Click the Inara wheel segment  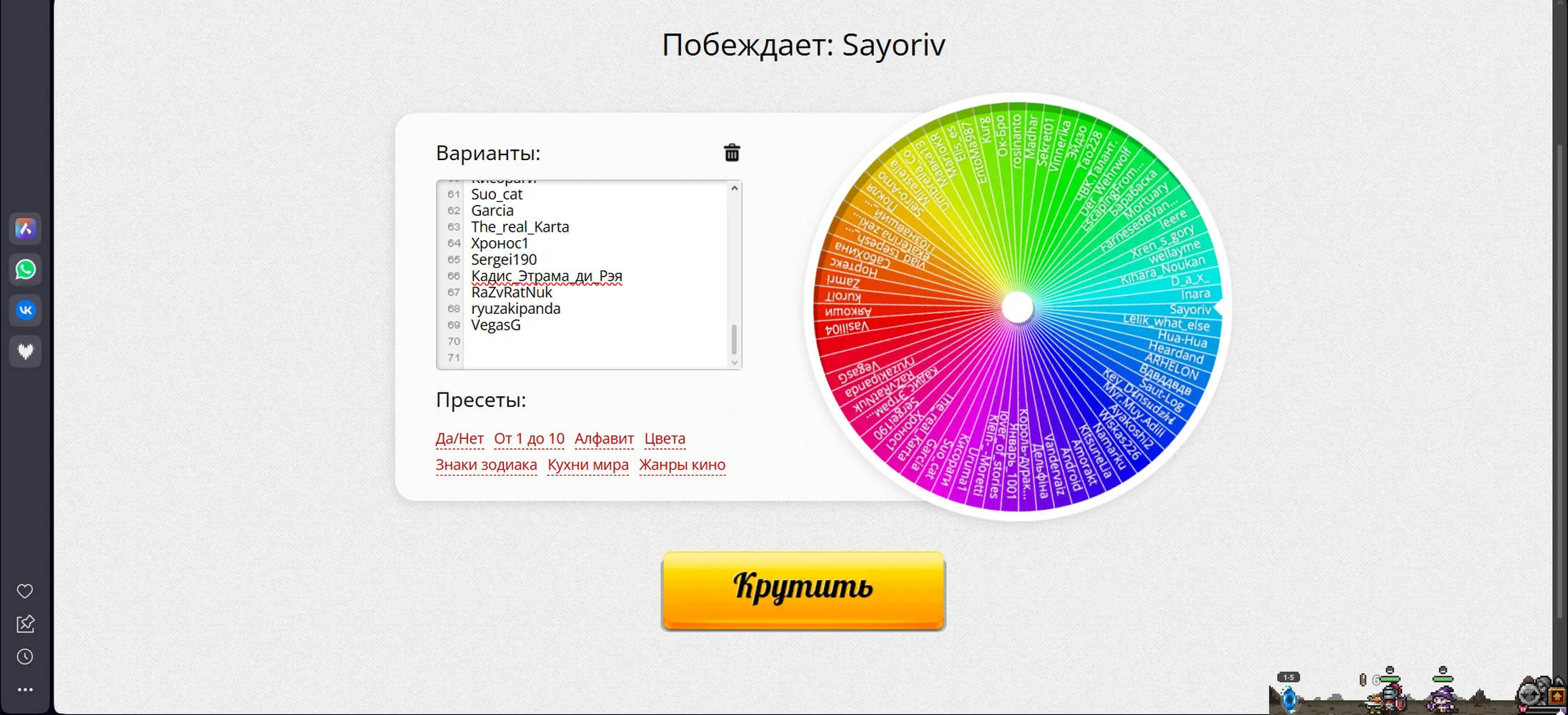point(1196,294)
